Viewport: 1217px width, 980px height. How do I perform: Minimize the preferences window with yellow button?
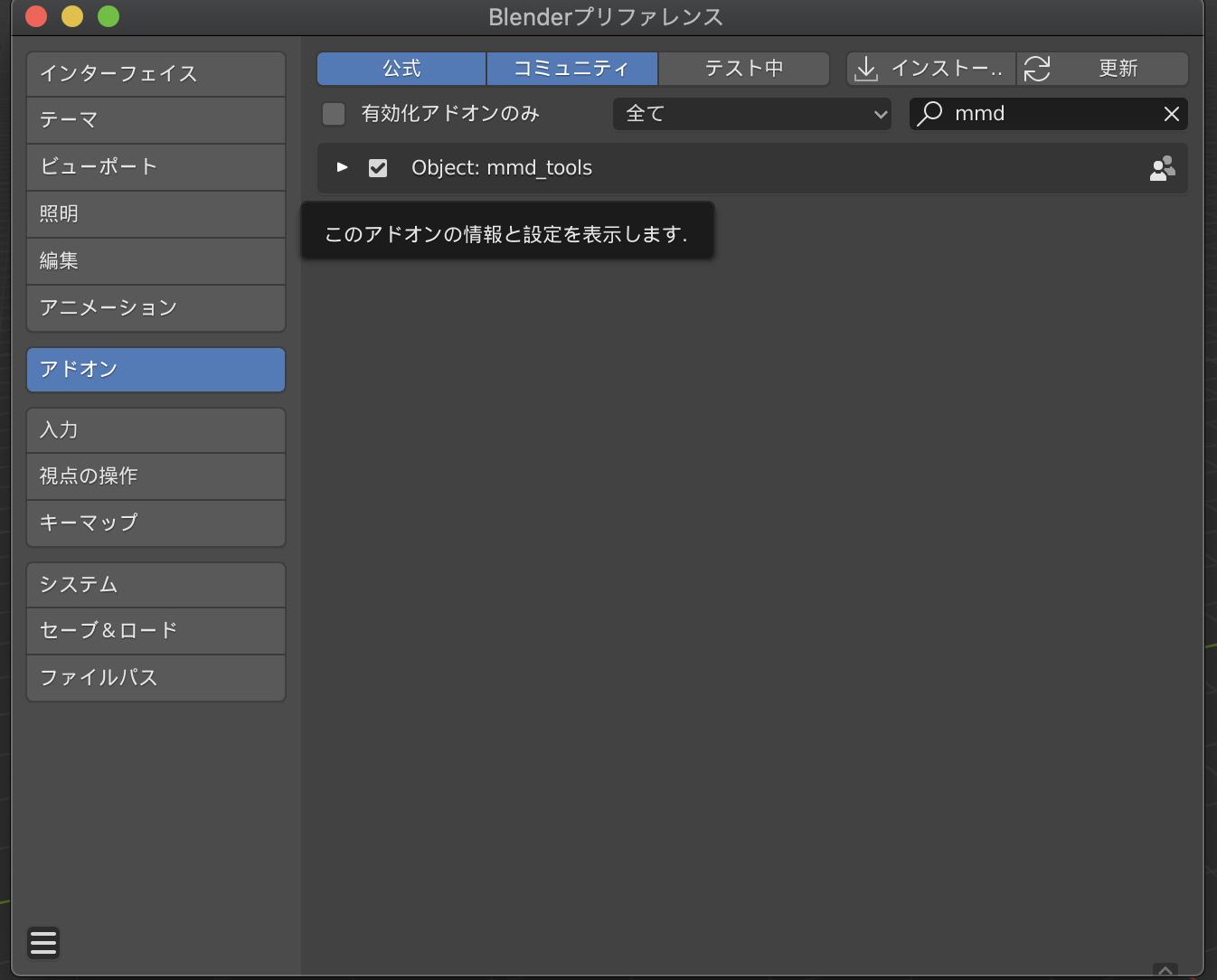click(x=72, y=16)
